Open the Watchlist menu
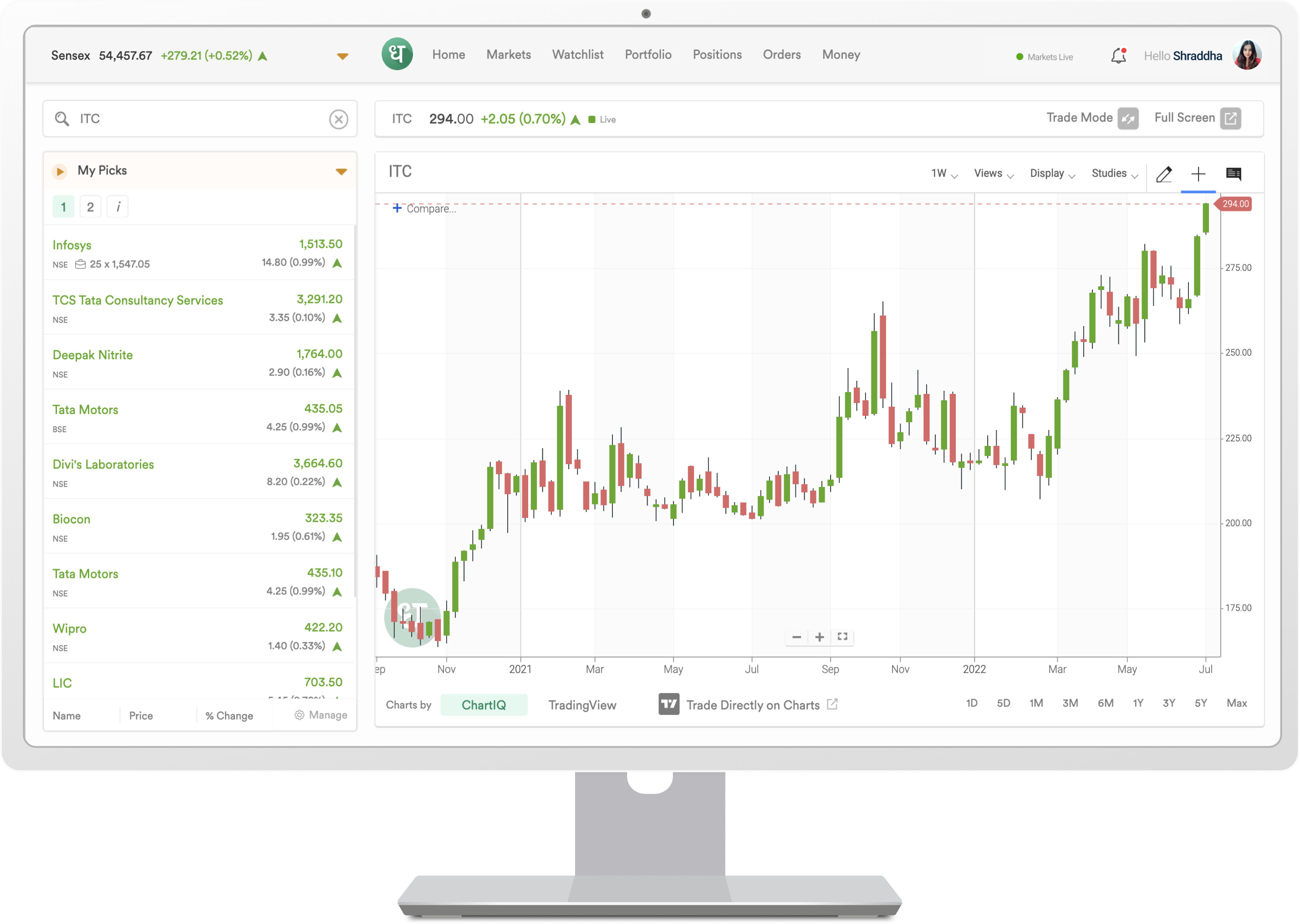Viewport: 1300px width, 924px height. coord(577,55)
